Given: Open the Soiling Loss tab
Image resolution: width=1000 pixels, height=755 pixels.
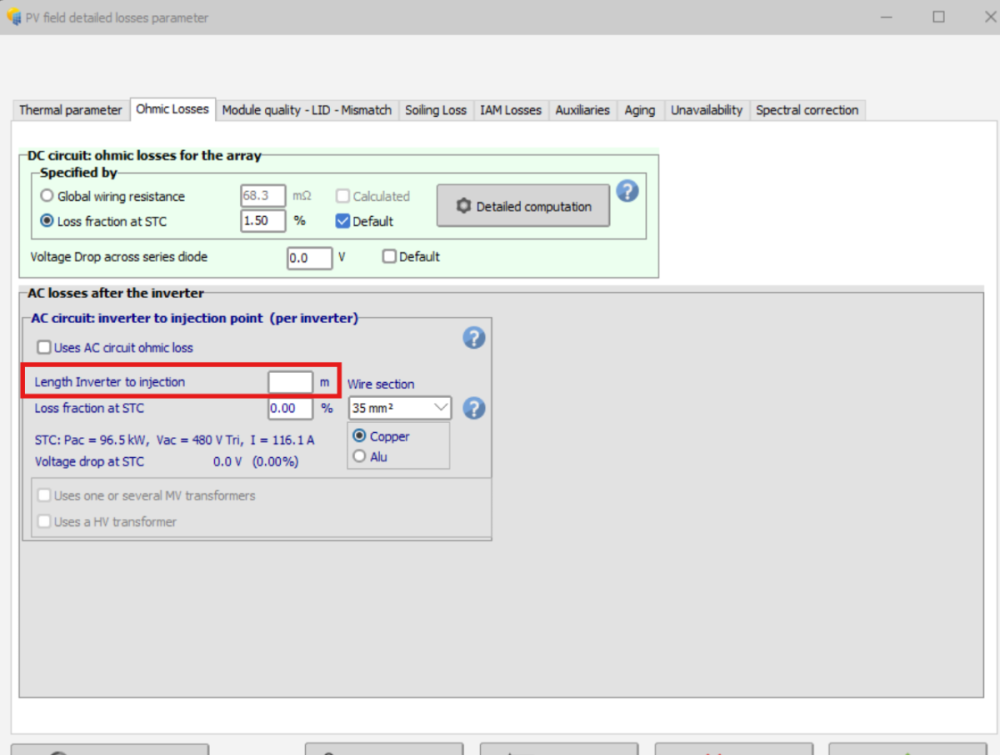Looking at the screenshot, I should 435,110.
